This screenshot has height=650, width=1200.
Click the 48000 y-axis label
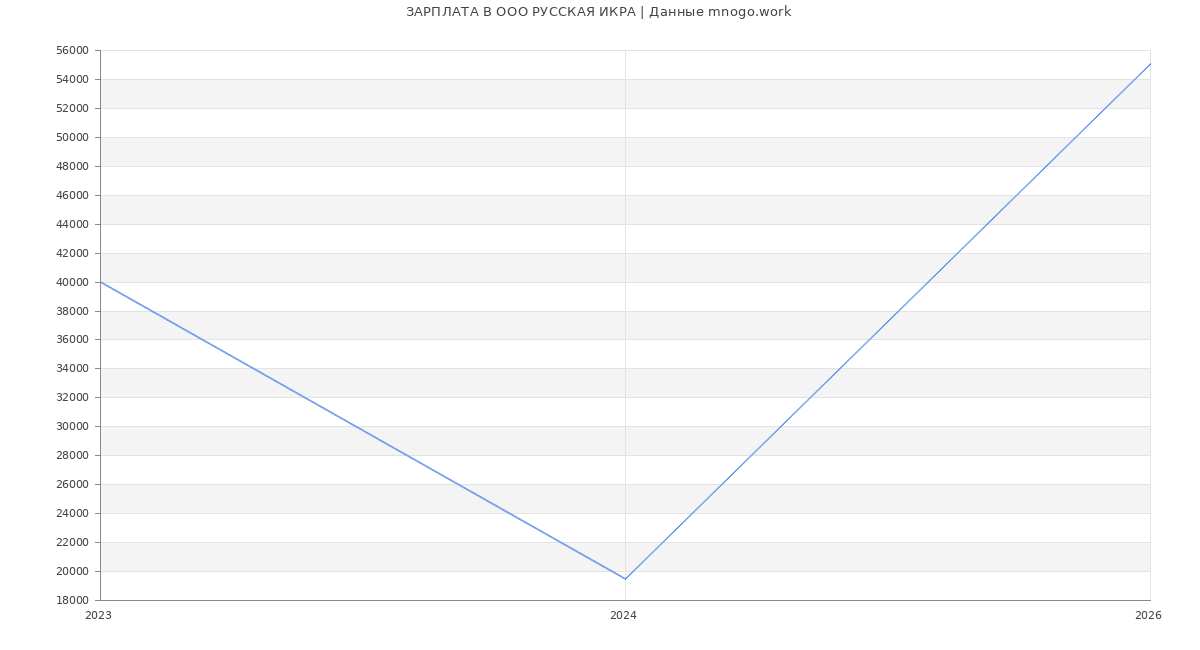(x=73, y=167)
